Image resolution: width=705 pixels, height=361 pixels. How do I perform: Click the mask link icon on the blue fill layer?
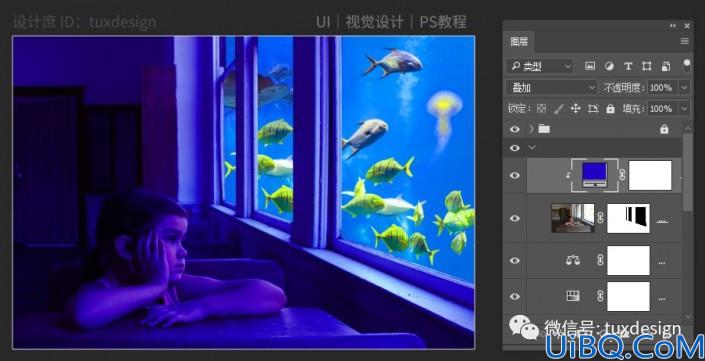(623, 175)
